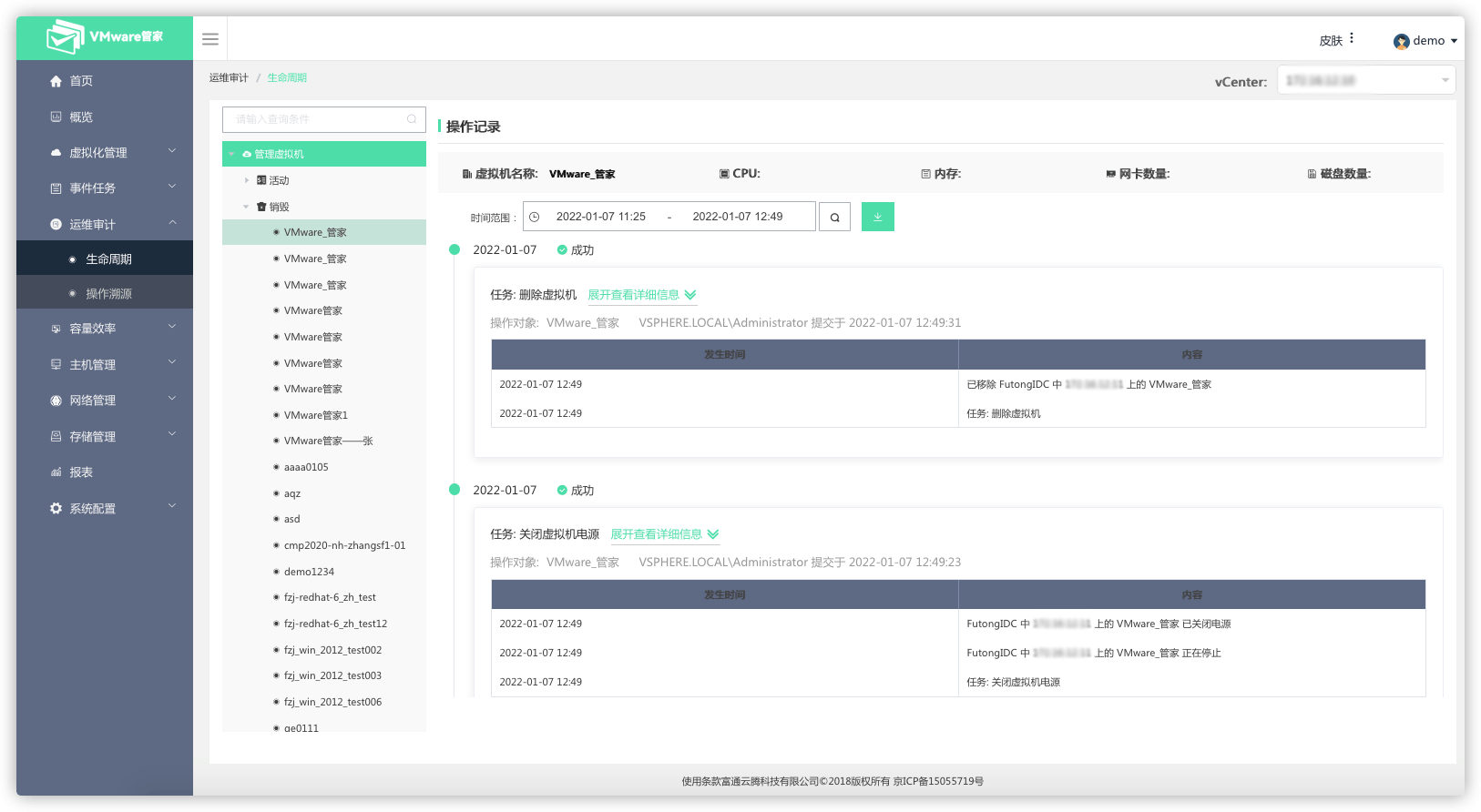Click the tree search input field
This screenshot has height=812, width=1481.
[324, 119]
